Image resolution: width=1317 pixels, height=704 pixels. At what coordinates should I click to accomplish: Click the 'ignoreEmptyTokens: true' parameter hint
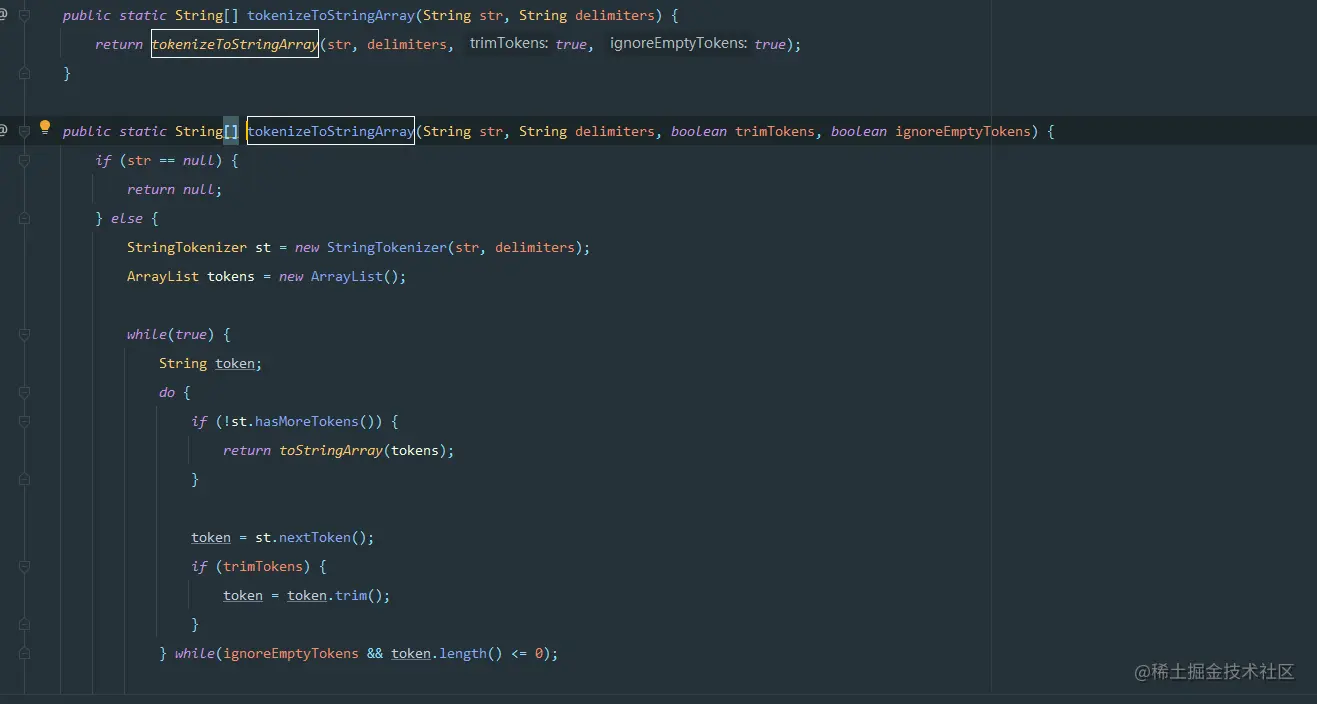click(698, 44)
